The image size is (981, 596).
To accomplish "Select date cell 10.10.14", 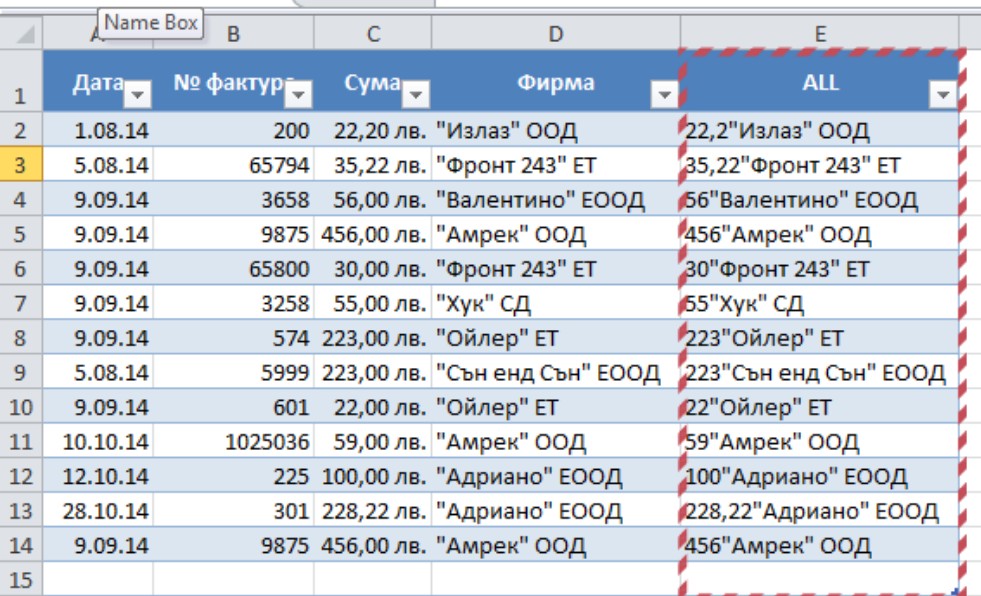I will click(x=98, y=442).
